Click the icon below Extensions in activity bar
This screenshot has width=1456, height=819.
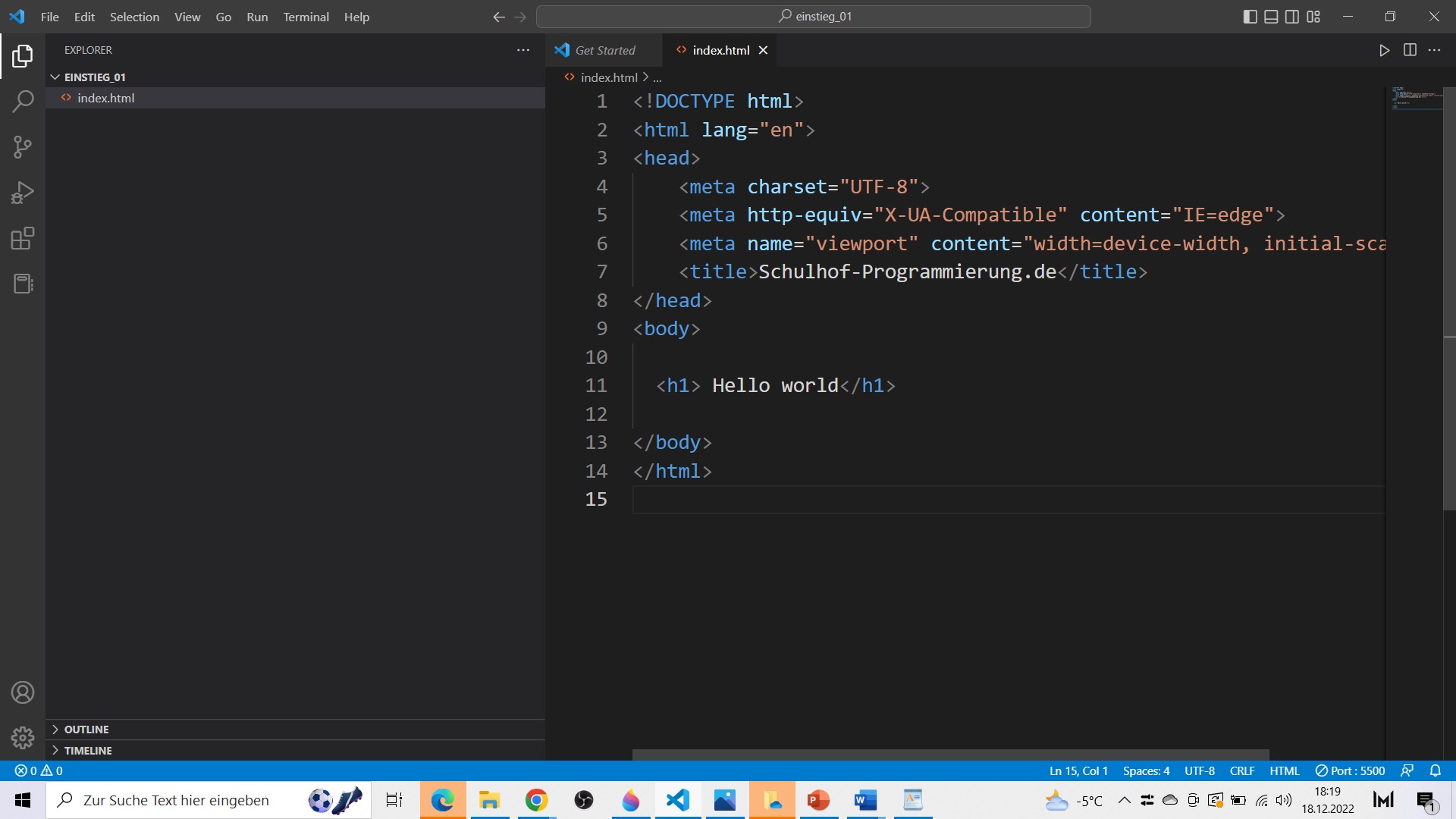[x=23, y=284]
